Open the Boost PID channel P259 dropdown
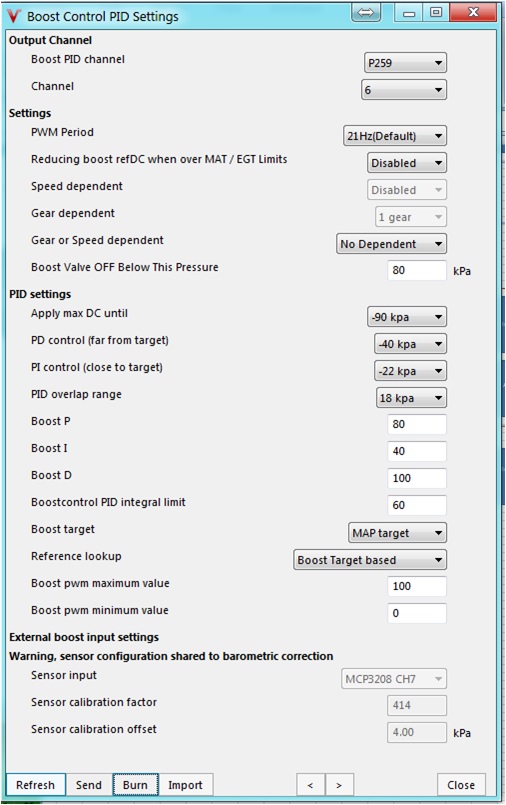The image size is (506, 805). tap(405, 63)
